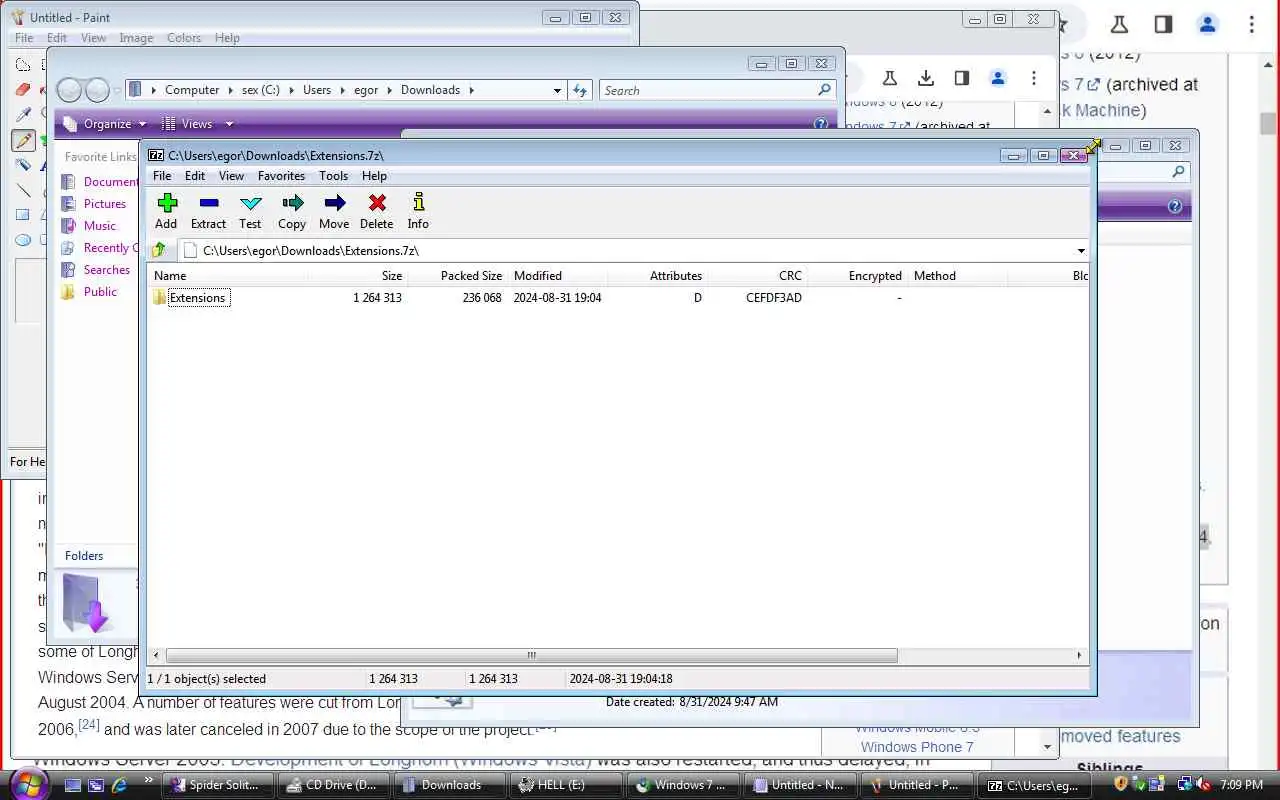Select the Free-Form Select tool in Paint
The image size is (1280, 800).
23,65
